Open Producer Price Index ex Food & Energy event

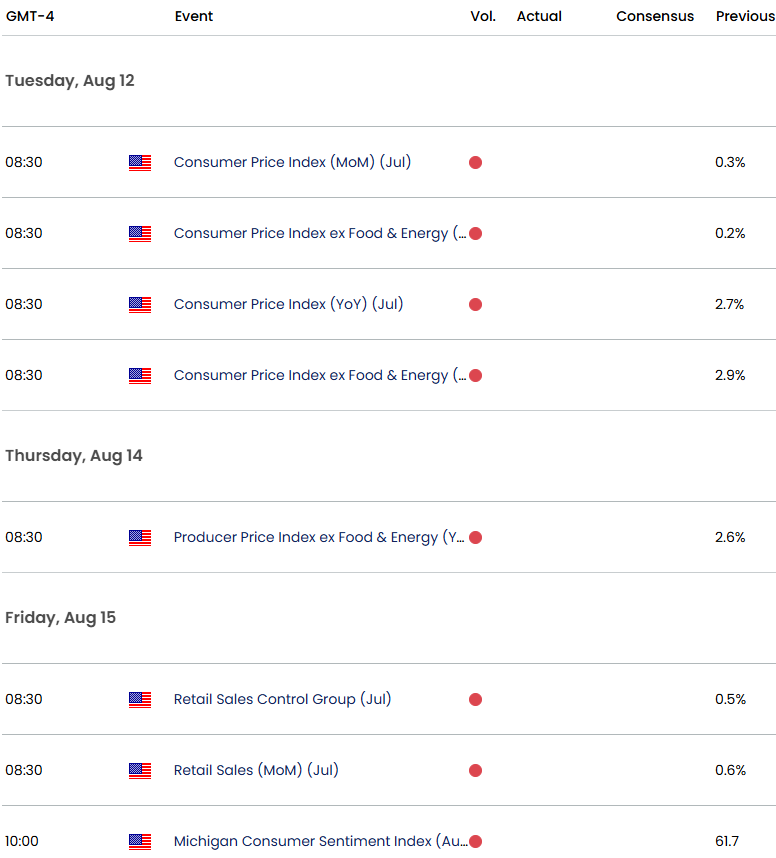point(318,537)
